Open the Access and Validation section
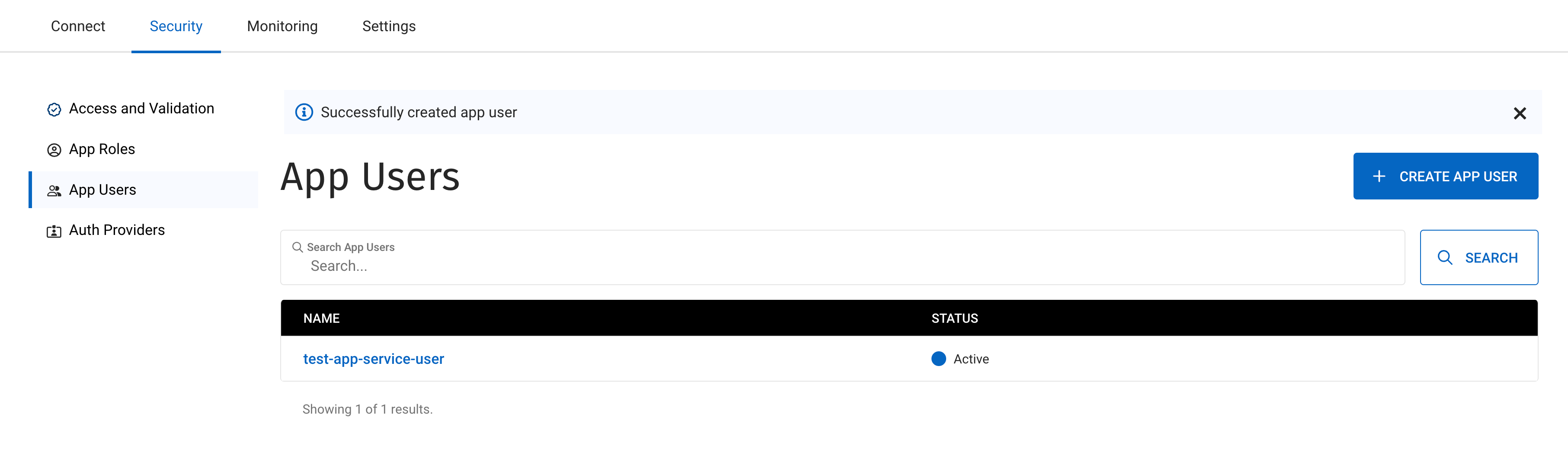The width and height of the screenshot is (1568, 469). pos(141,109)
